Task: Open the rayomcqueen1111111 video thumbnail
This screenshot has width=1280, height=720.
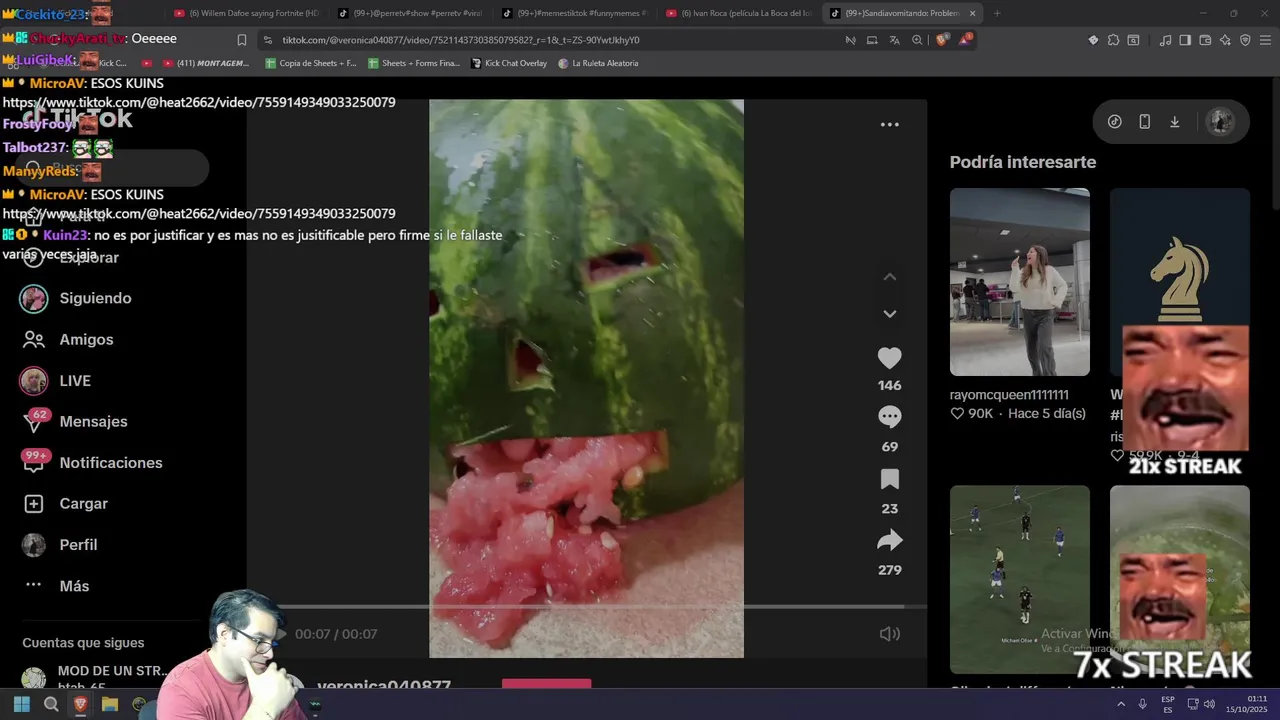Action: click(x=1019, y=282)
